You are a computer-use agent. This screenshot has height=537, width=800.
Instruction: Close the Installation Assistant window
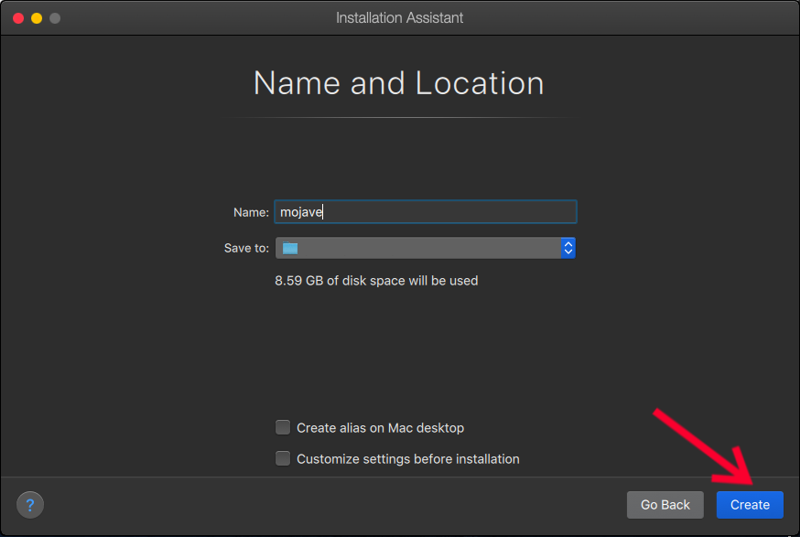coord(18,18)
